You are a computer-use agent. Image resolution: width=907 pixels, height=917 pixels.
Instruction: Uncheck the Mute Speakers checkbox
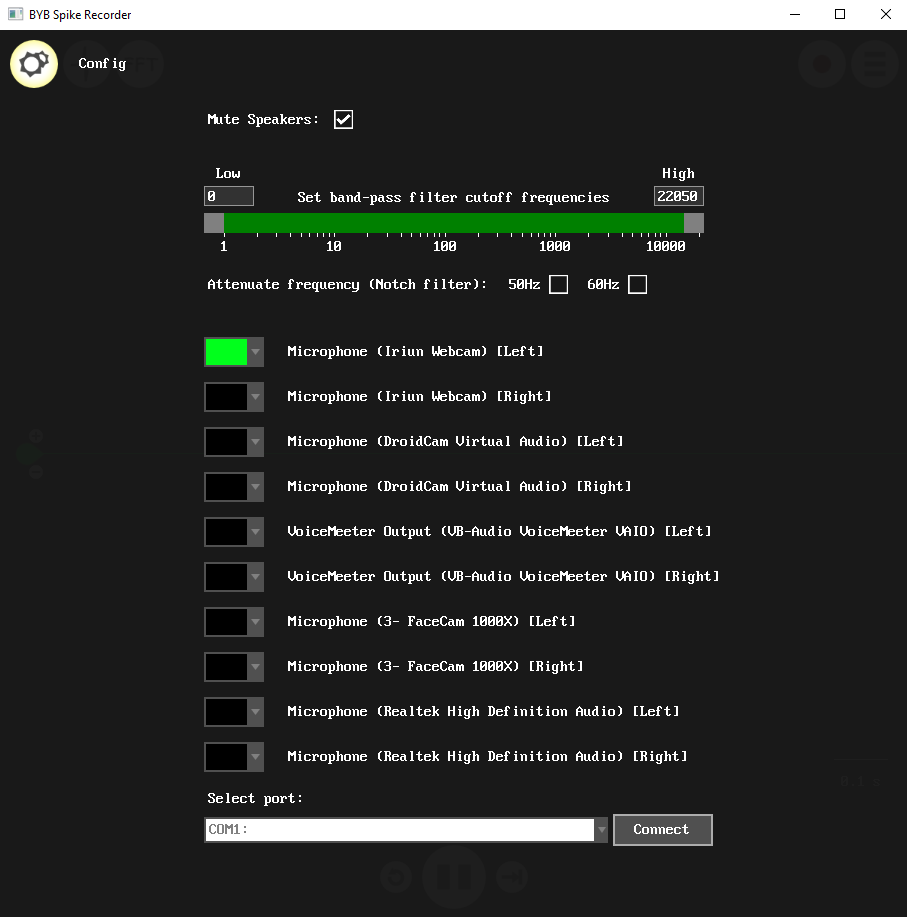point(343,119)
